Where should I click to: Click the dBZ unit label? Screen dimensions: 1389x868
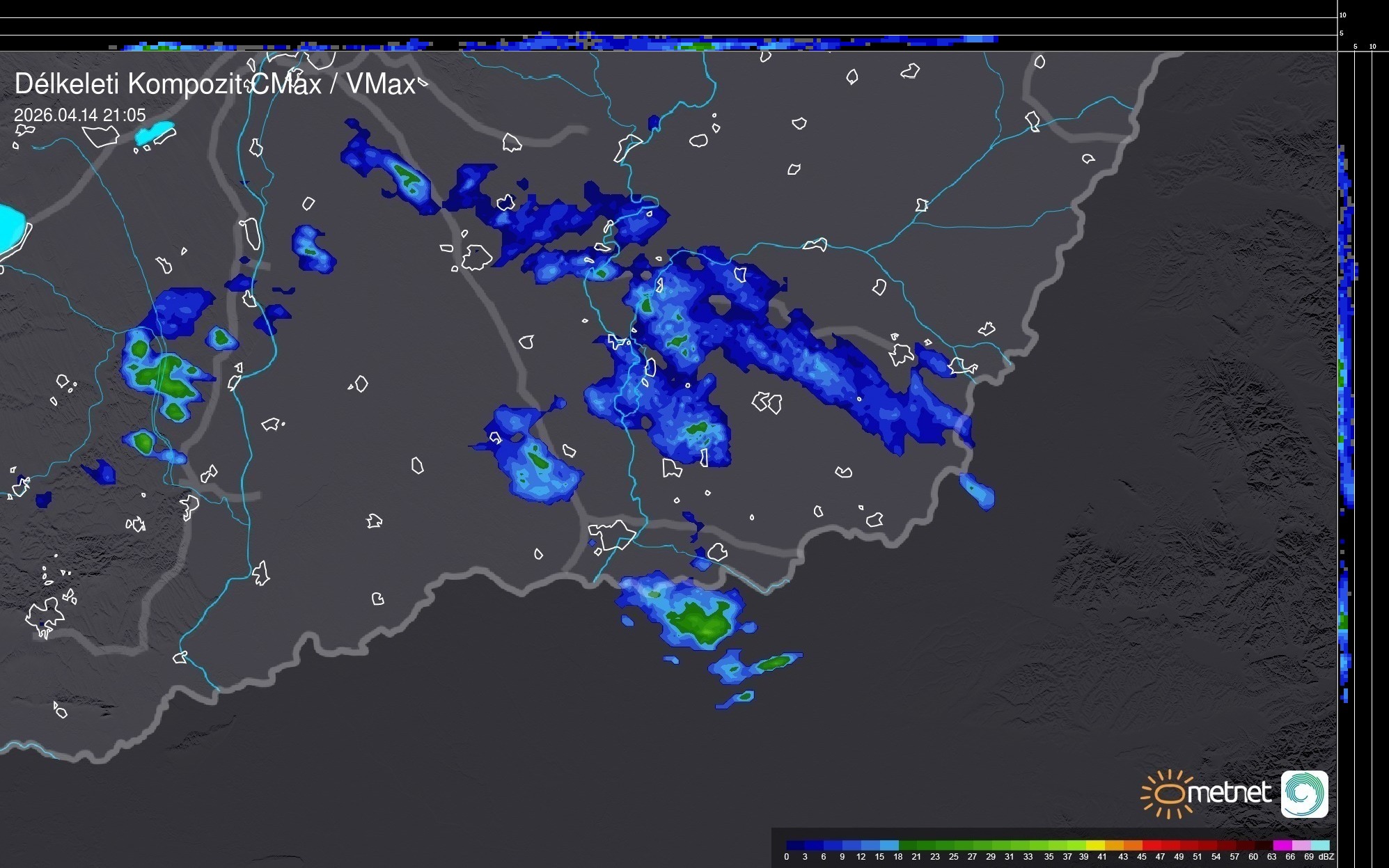[1326, 857]
